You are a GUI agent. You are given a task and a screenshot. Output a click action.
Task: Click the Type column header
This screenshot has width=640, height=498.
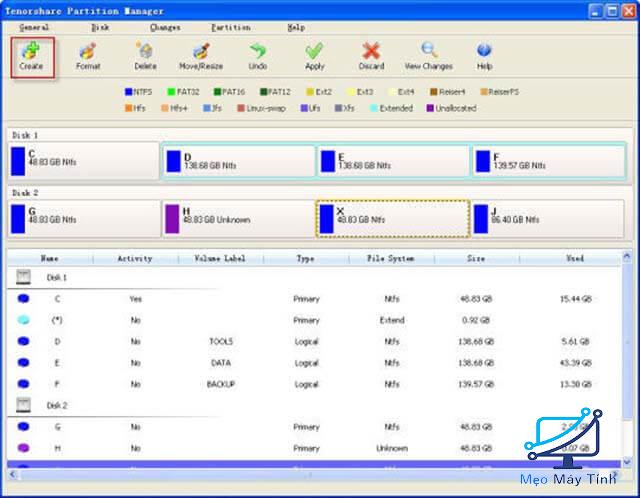(x=306, y=258)
